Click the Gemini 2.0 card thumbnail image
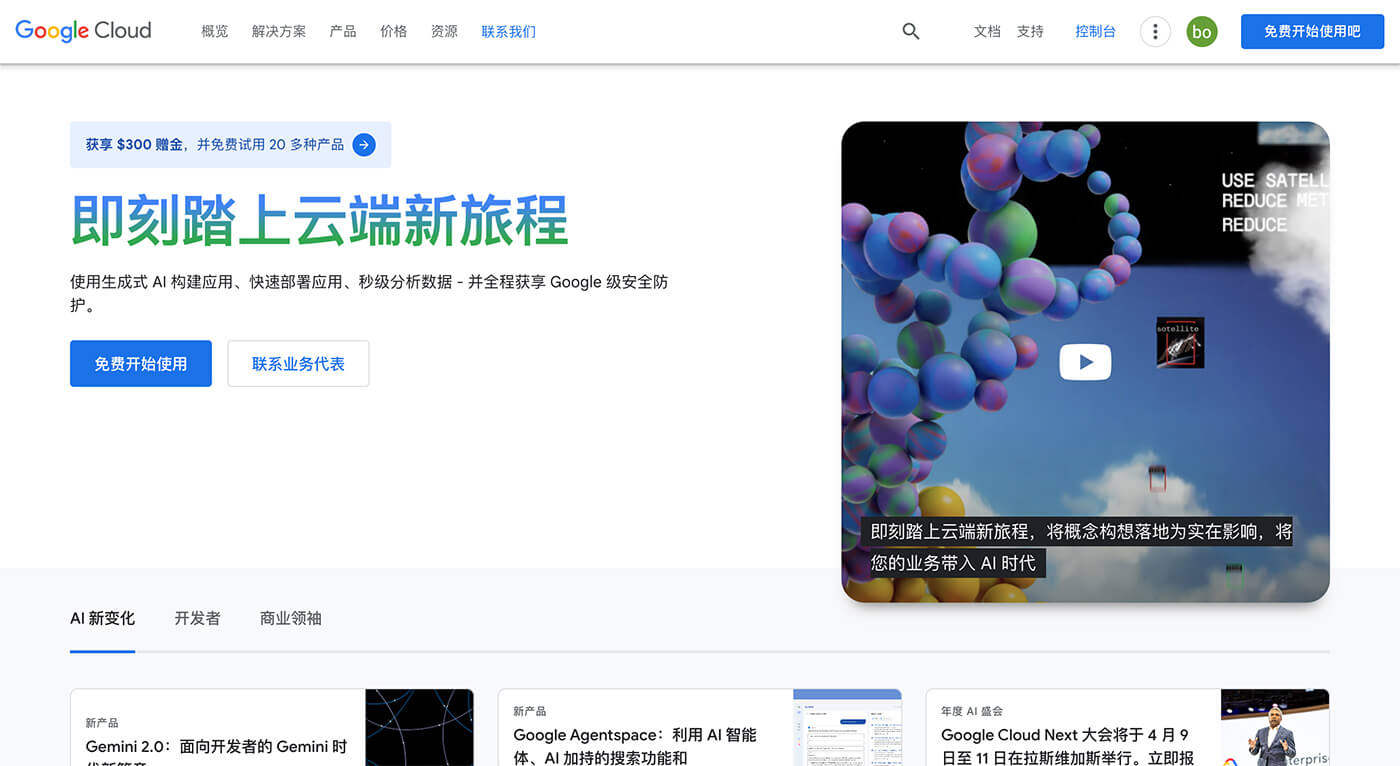 419,728
